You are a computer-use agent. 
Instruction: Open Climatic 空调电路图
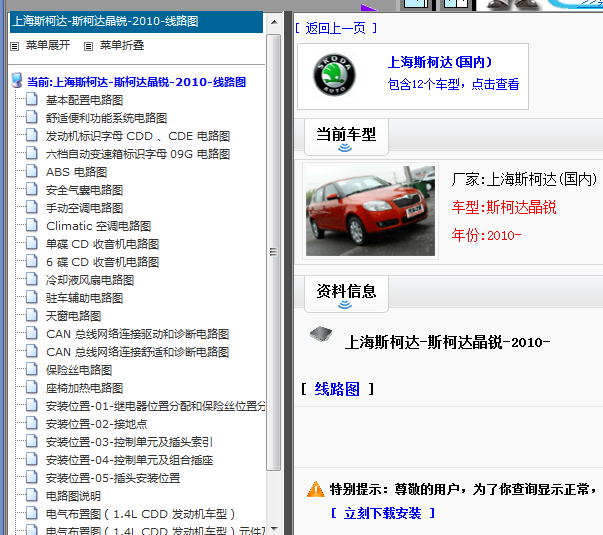(98, 226)
